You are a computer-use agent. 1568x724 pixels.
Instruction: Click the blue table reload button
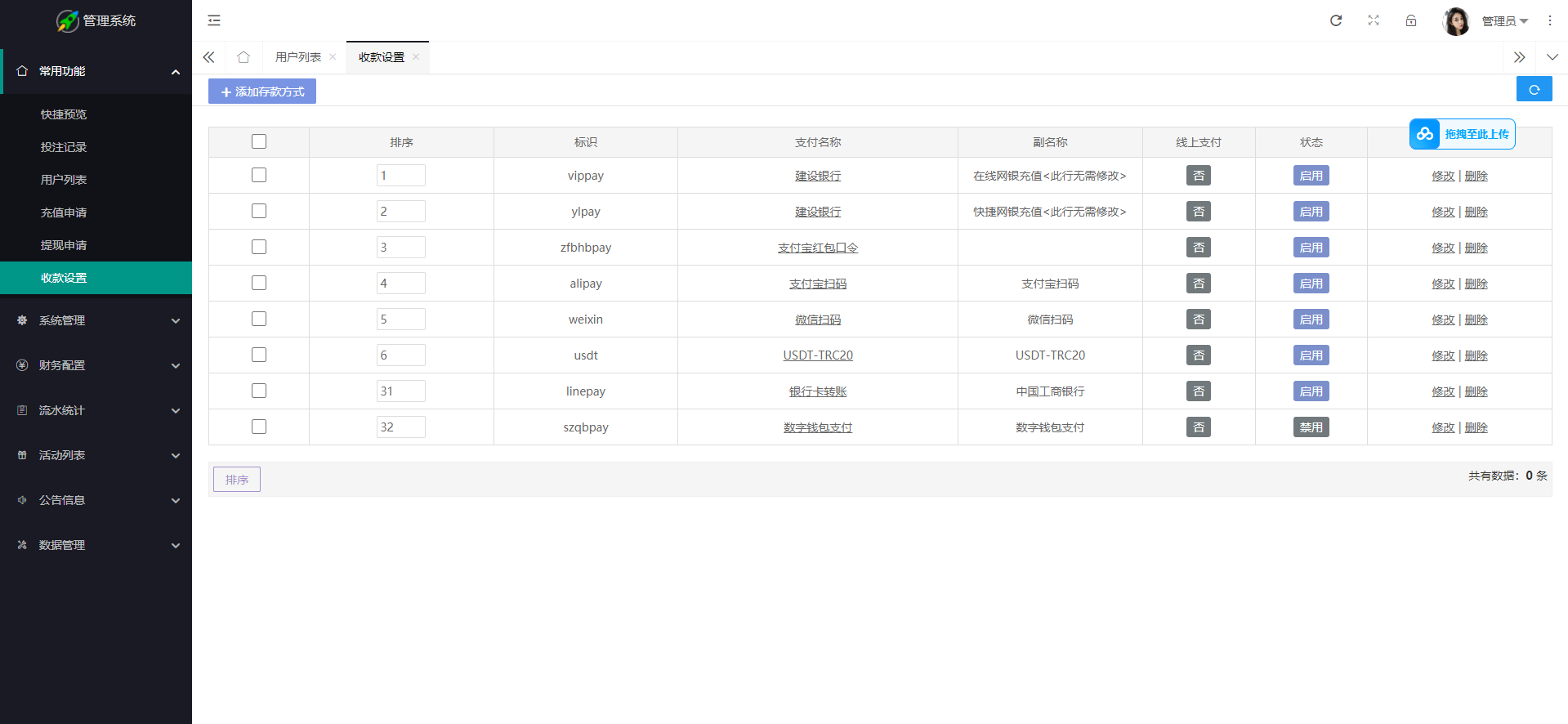click(1534, 89)
